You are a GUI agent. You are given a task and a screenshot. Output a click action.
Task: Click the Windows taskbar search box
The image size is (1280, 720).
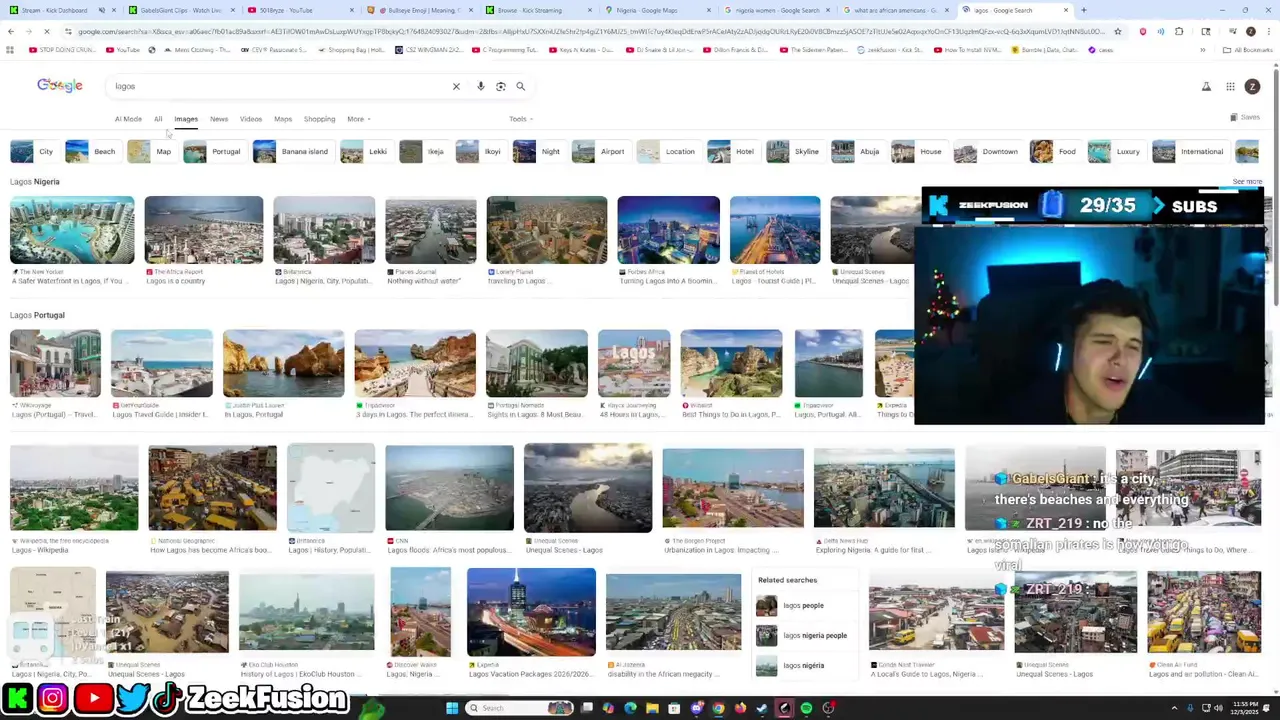tap(520, 708)
